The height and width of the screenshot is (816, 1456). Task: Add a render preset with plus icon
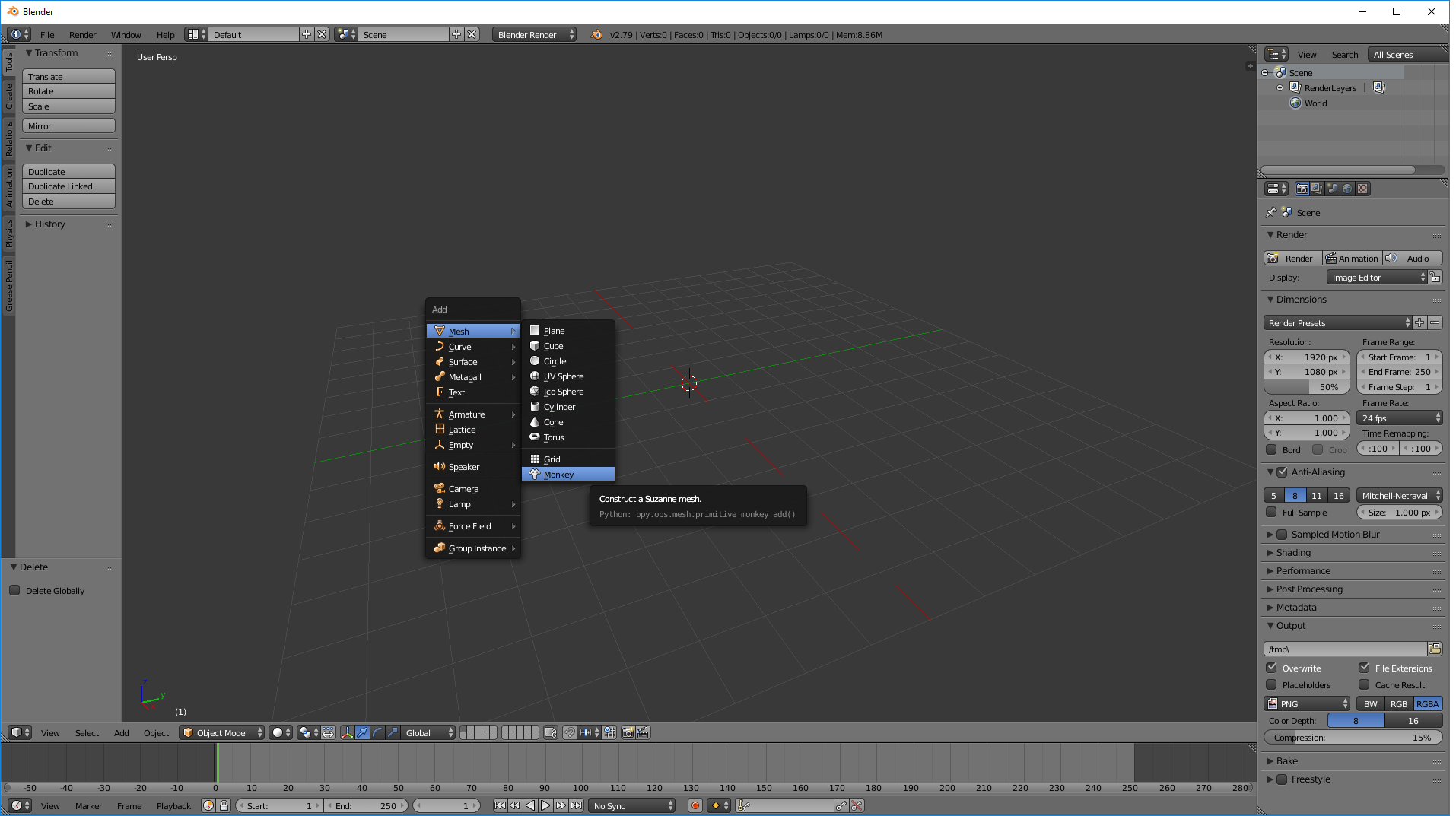1419,323
